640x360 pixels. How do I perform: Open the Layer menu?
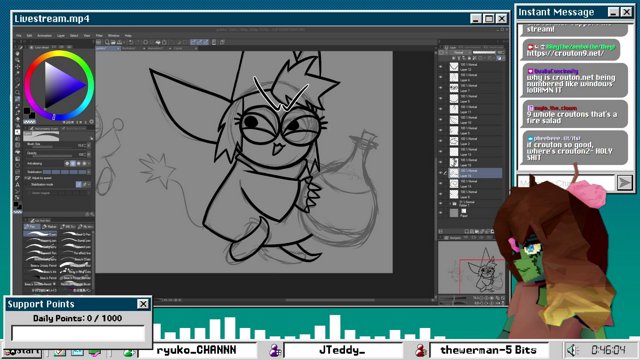[61, 36]
